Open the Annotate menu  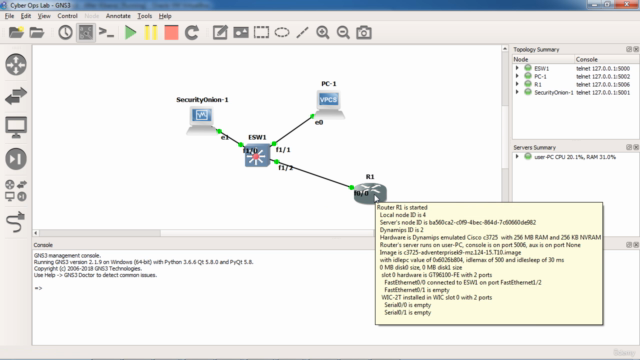click(x=118, y=16)
